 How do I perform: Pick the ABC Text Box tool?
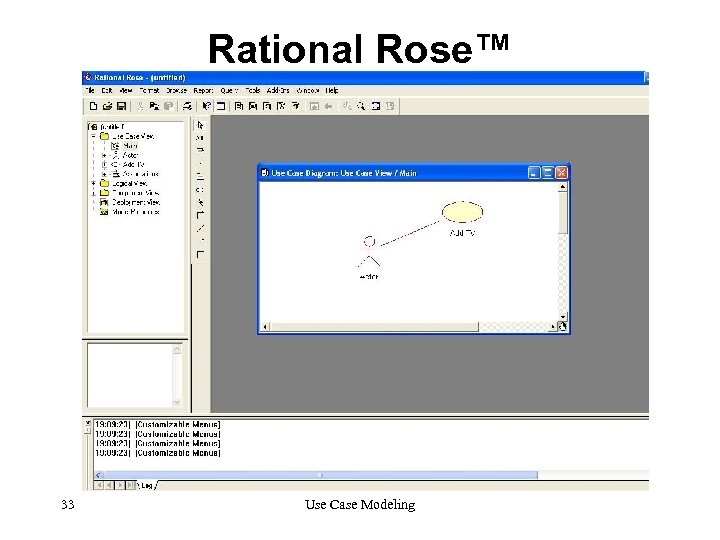pyautogui.click(x=200, y=138)
